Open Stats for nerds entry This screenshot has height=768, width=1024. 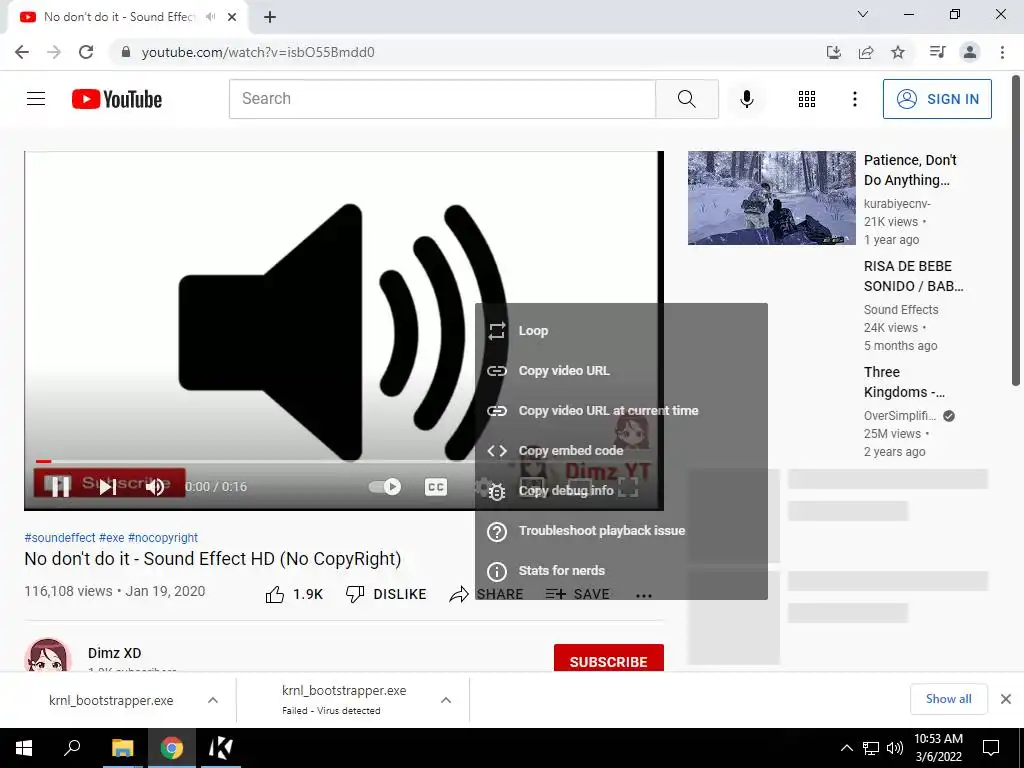click(621, 570)
